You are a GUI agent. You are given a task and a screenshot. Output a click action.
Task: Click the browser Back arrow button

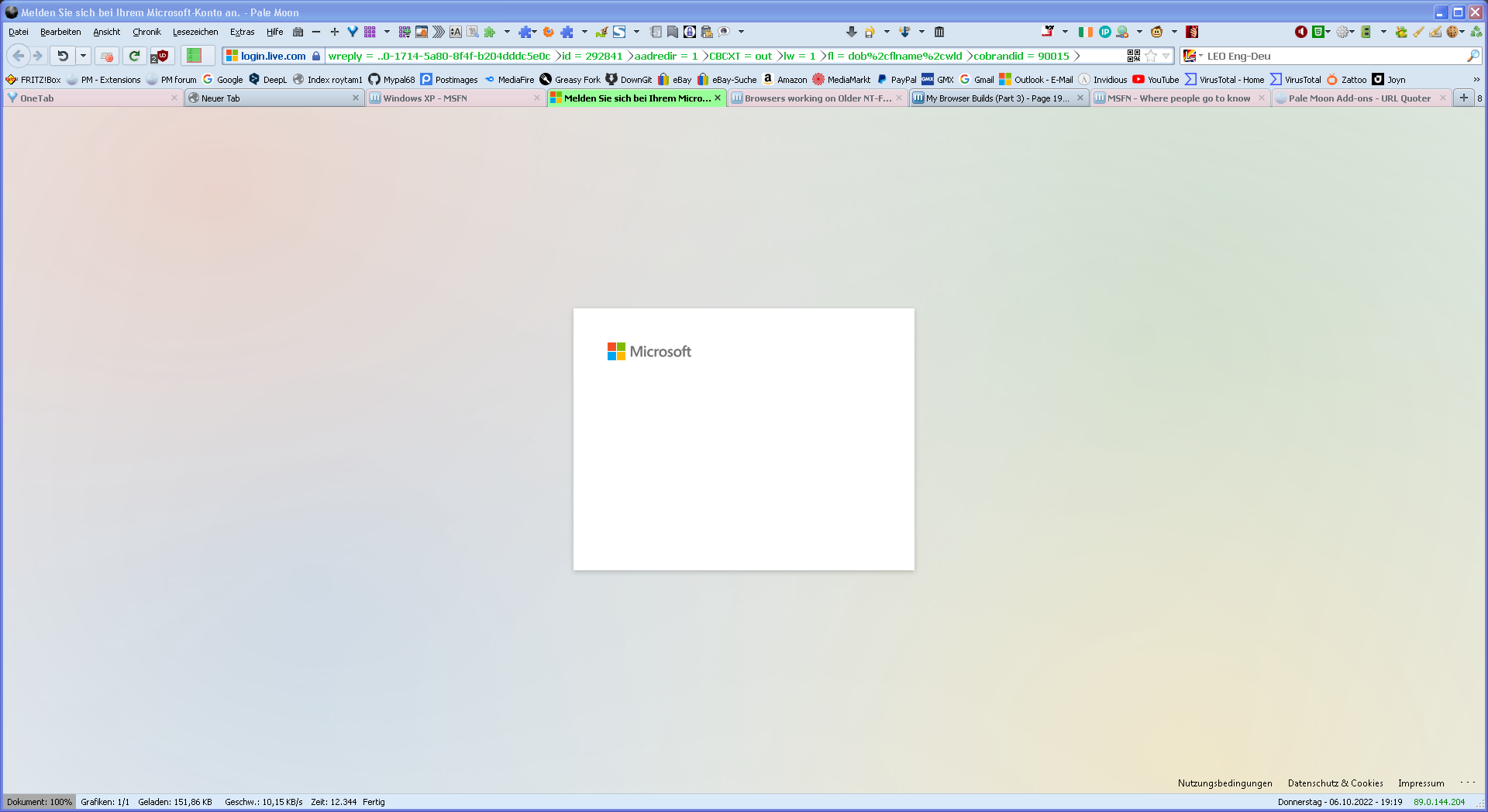(x=19, y=56)
